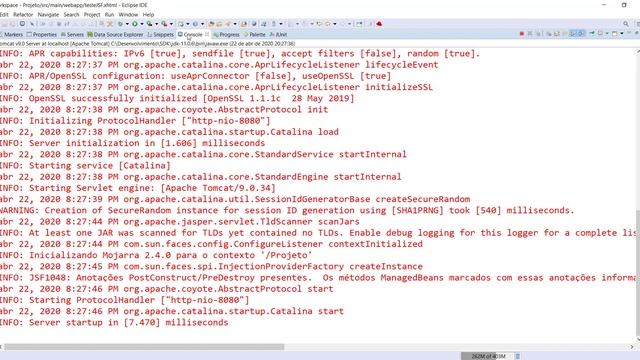640x360 pixels.
Task: Click the External Tools run icon
Action: (164, 24)
